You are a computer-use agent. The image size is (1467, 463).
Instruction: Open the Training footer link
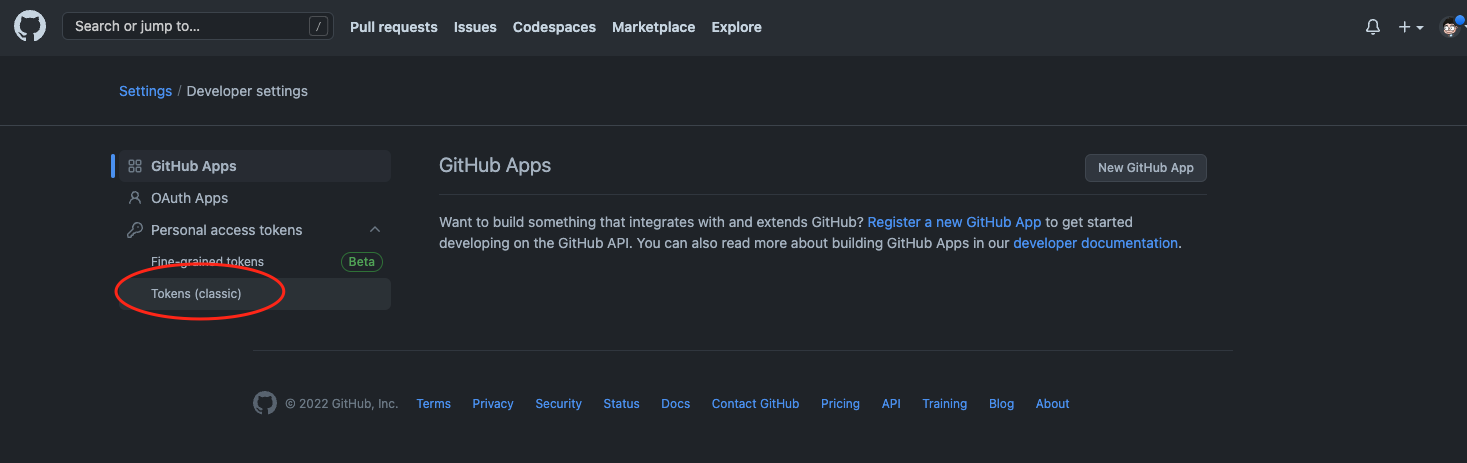click(945, 404)
